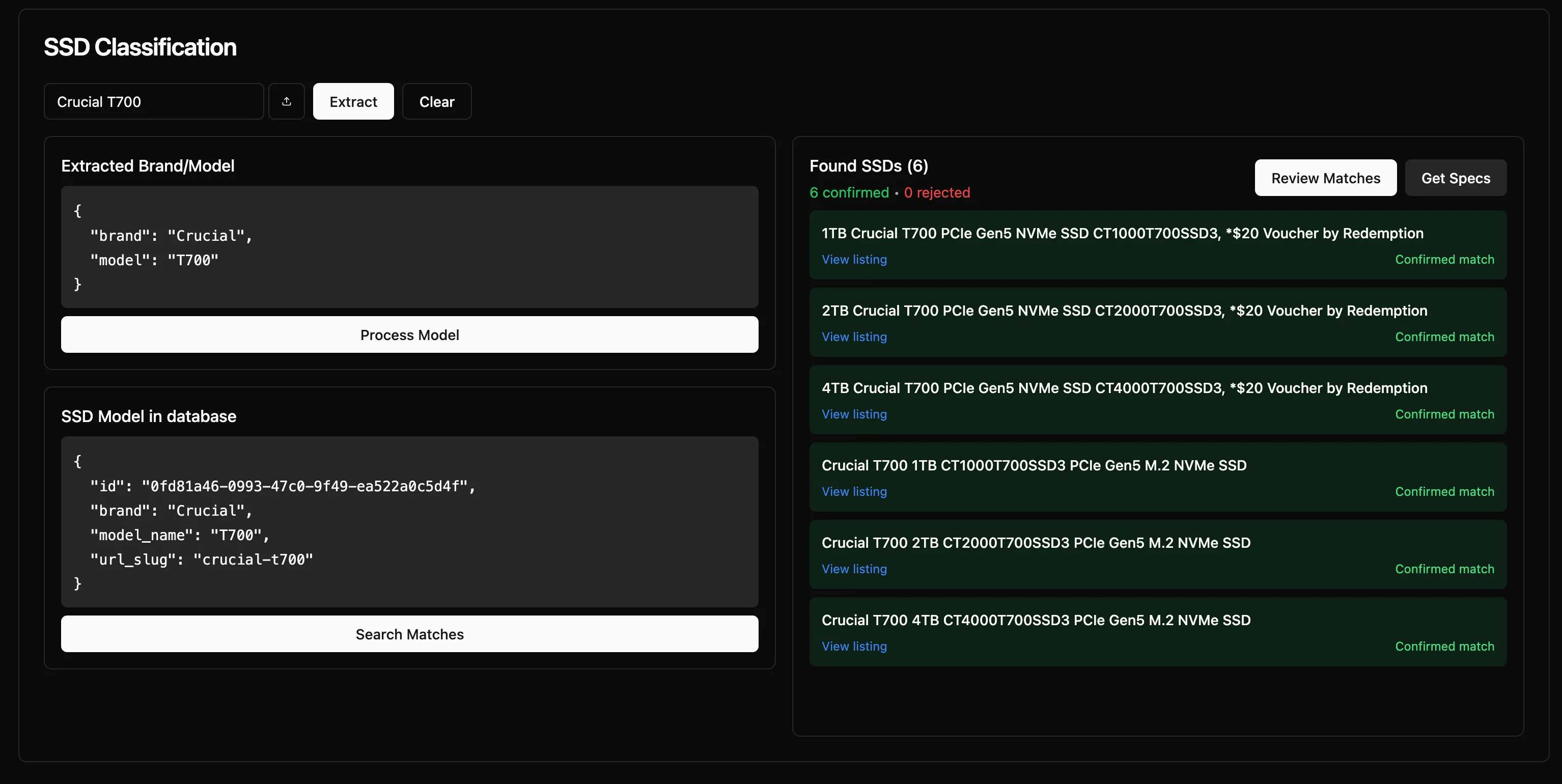Select the SSD Model in database JSON code block
1562x784 pixels.
(x=409, y=521)
